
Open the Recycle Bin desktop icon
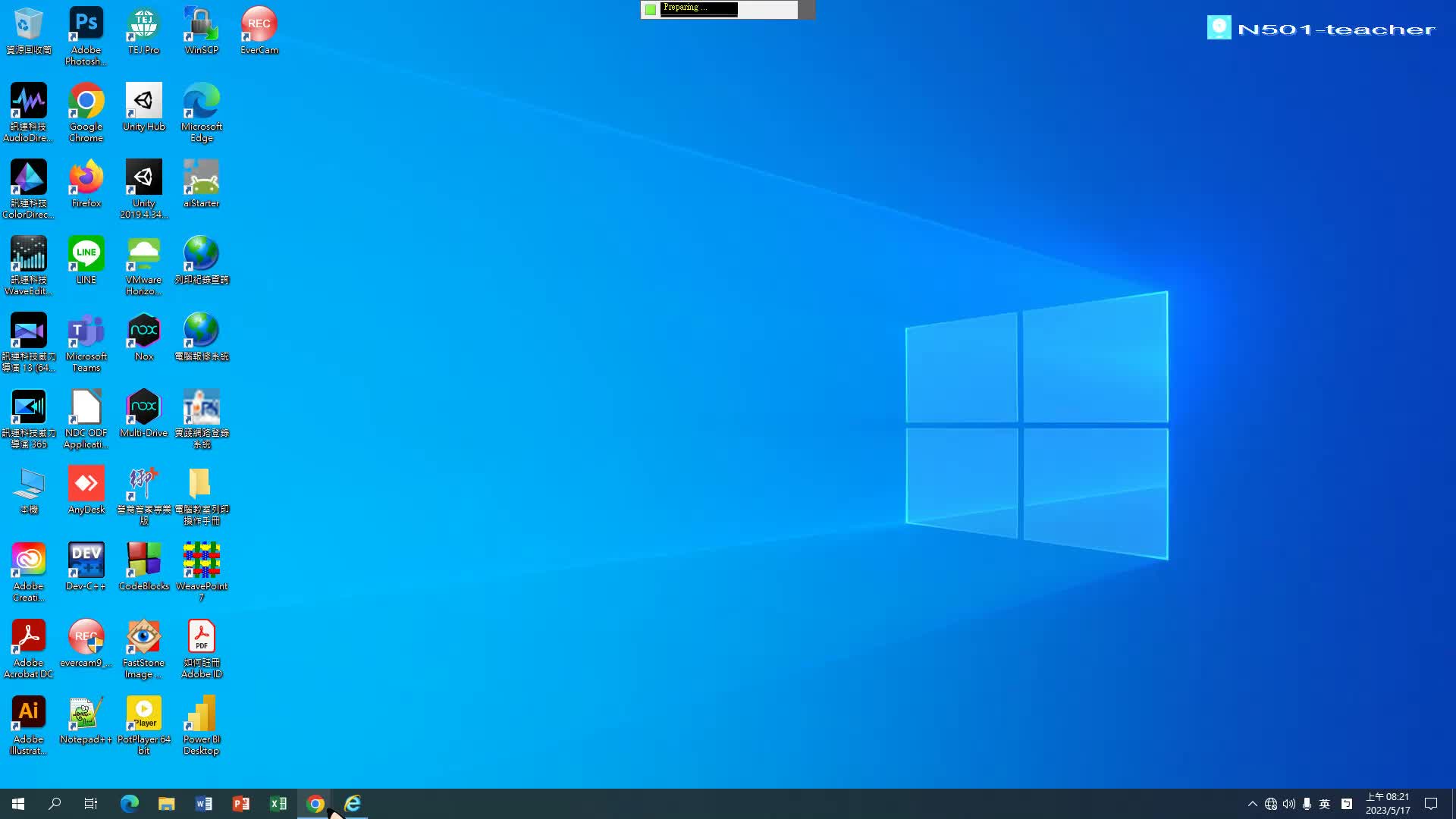tap(29, 31)
